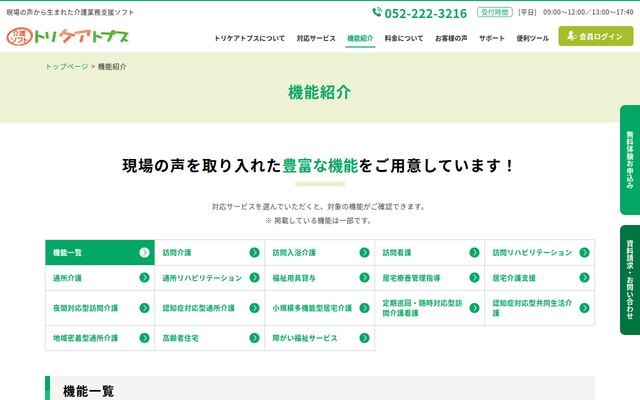This screenshot has height=400, width=640.
Task: Click the arrow icon beside 居宅療養管理指導
Action: [x=474, y=278]
